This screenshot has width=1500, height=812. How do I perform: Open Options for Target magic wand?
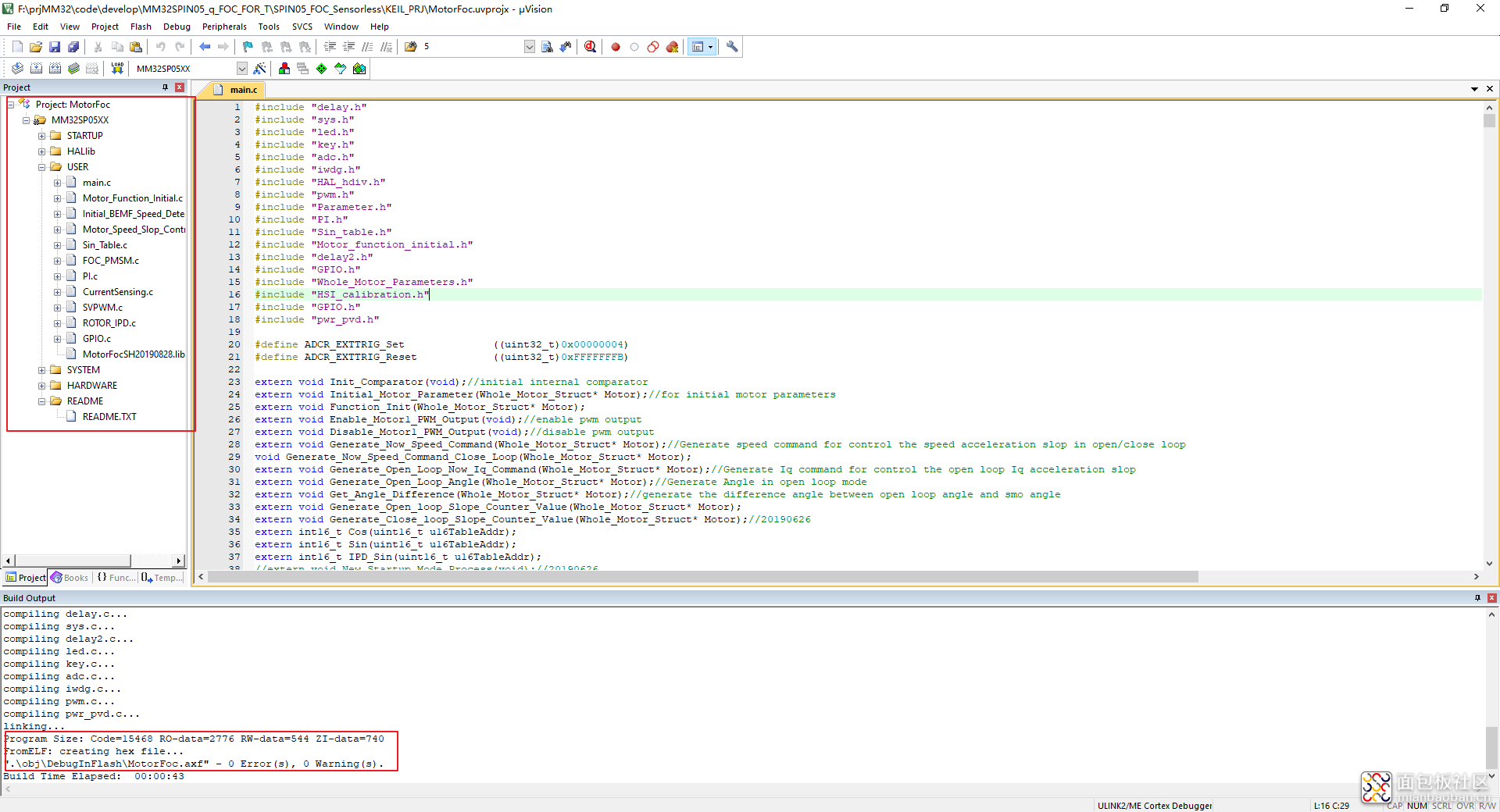[x=260, y=69]
